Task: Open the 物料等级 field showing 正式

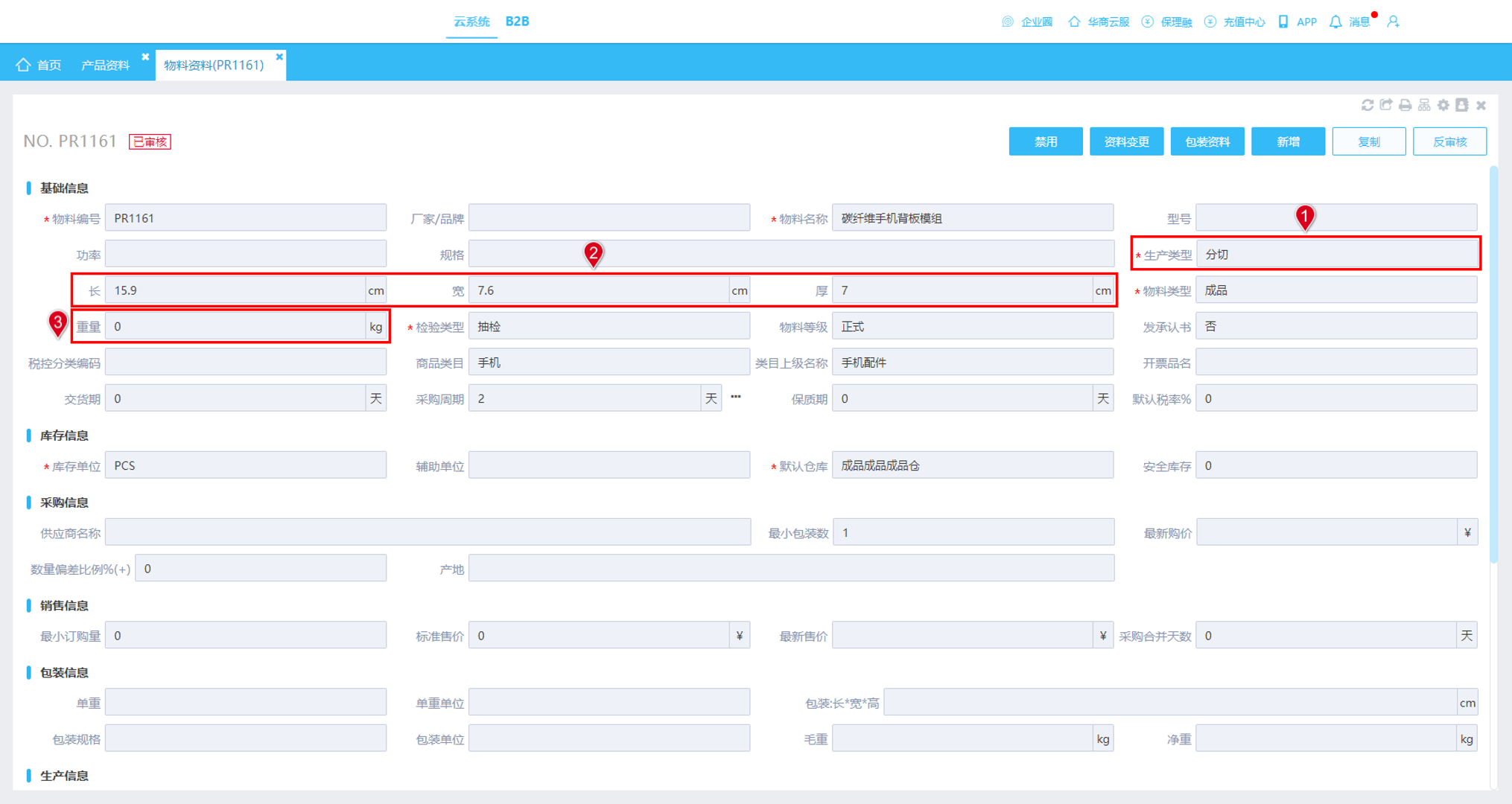Action: (x=973, y=327)
